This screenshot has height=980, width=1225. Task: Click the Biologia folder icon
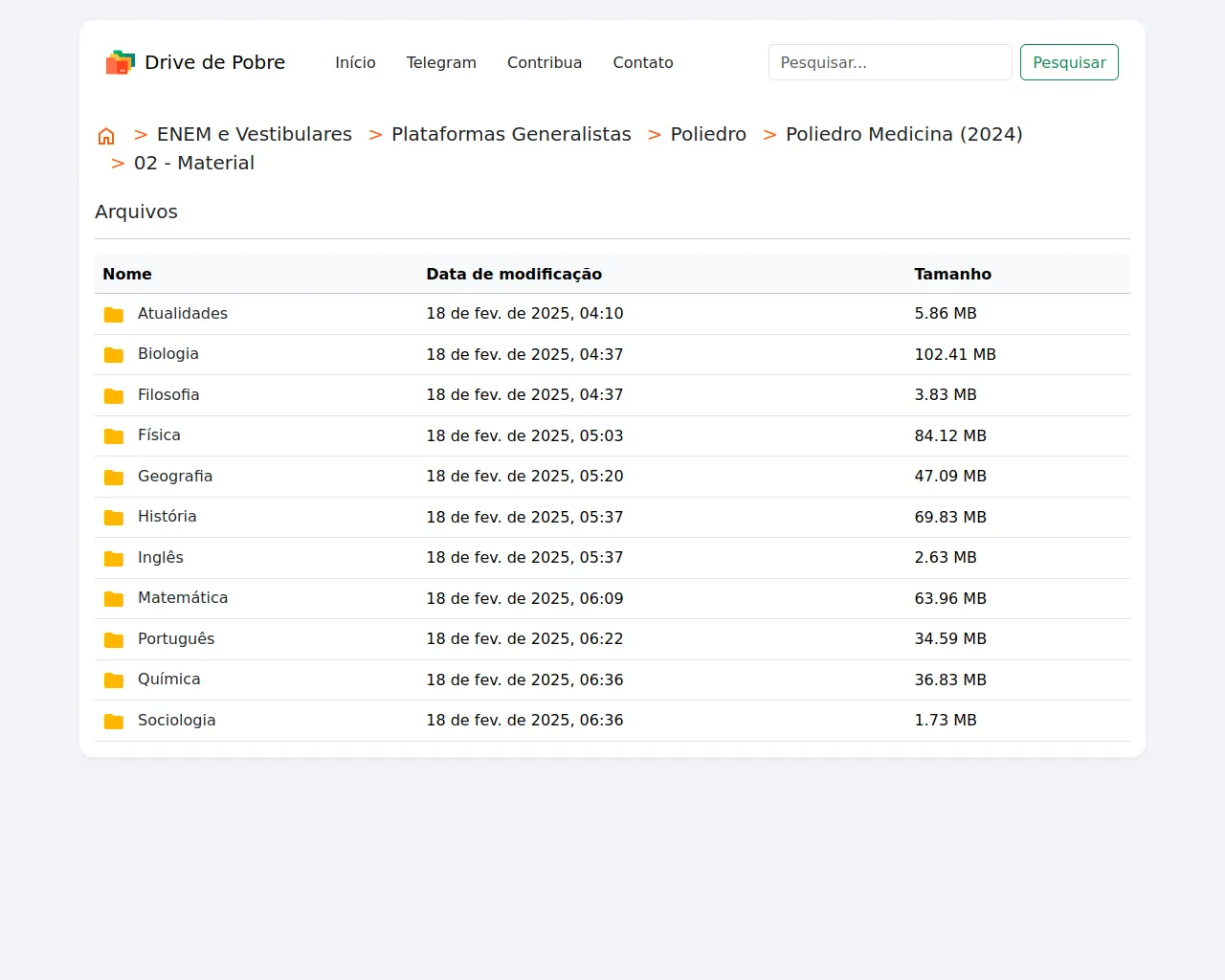tap(114, 355)
